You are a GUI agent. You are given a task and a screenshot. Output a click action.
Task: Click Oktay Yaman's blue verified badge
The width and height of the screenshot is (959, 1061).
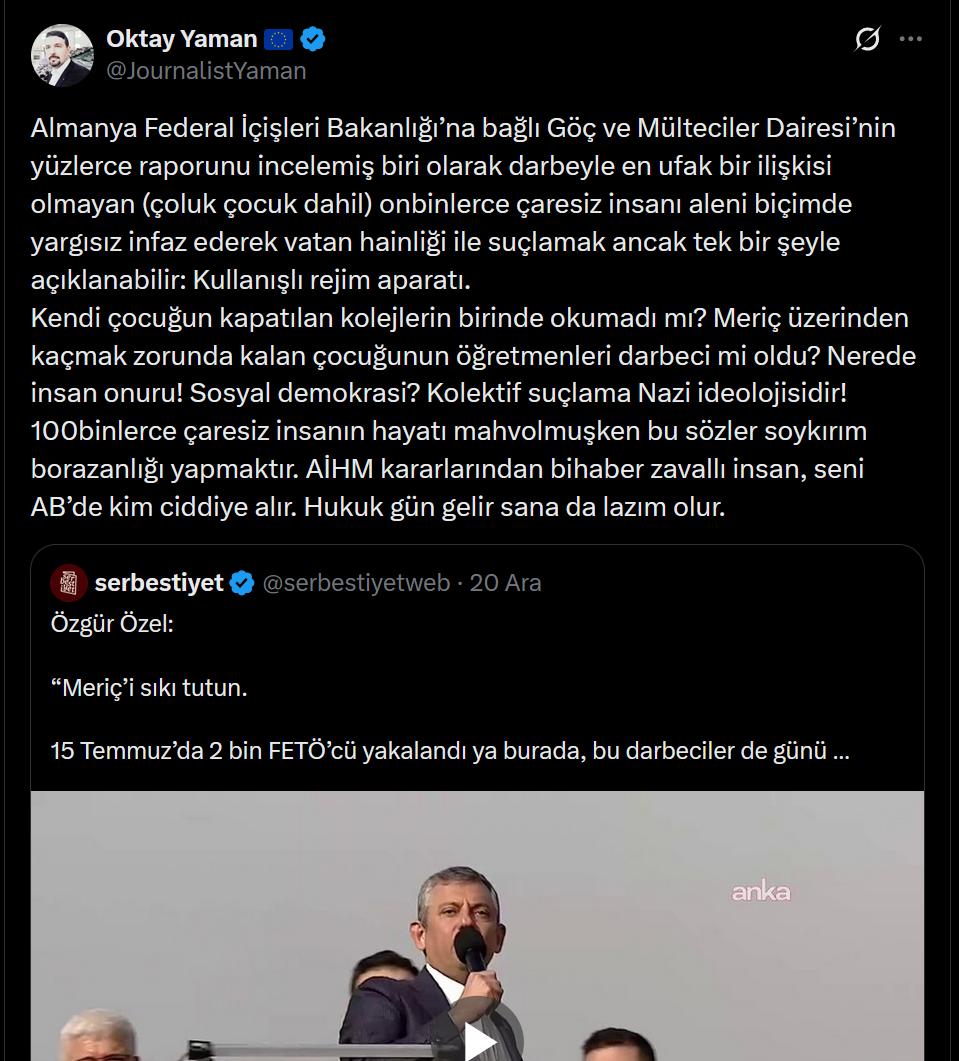(312, 39)
